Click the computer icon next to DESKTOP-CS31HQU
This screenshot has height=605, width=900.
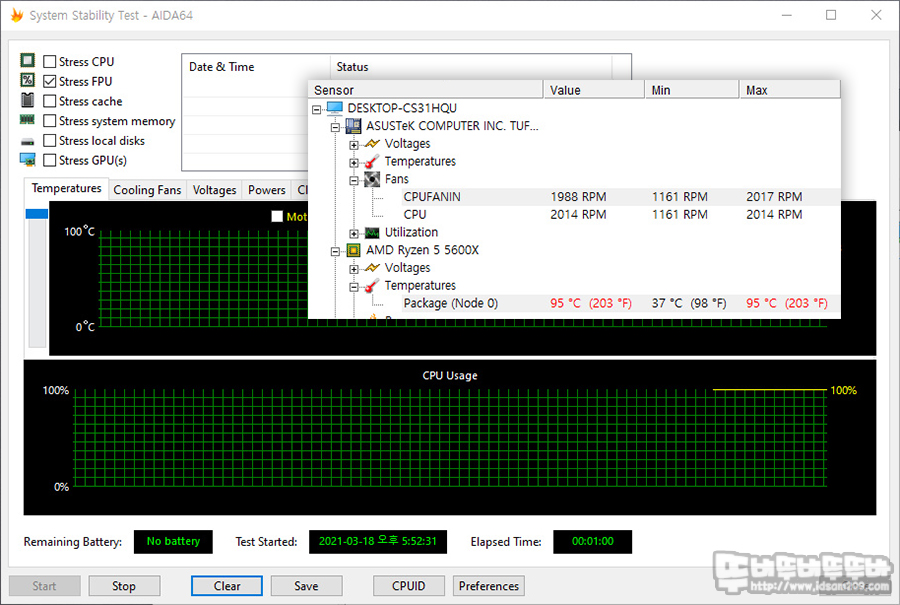335,108
